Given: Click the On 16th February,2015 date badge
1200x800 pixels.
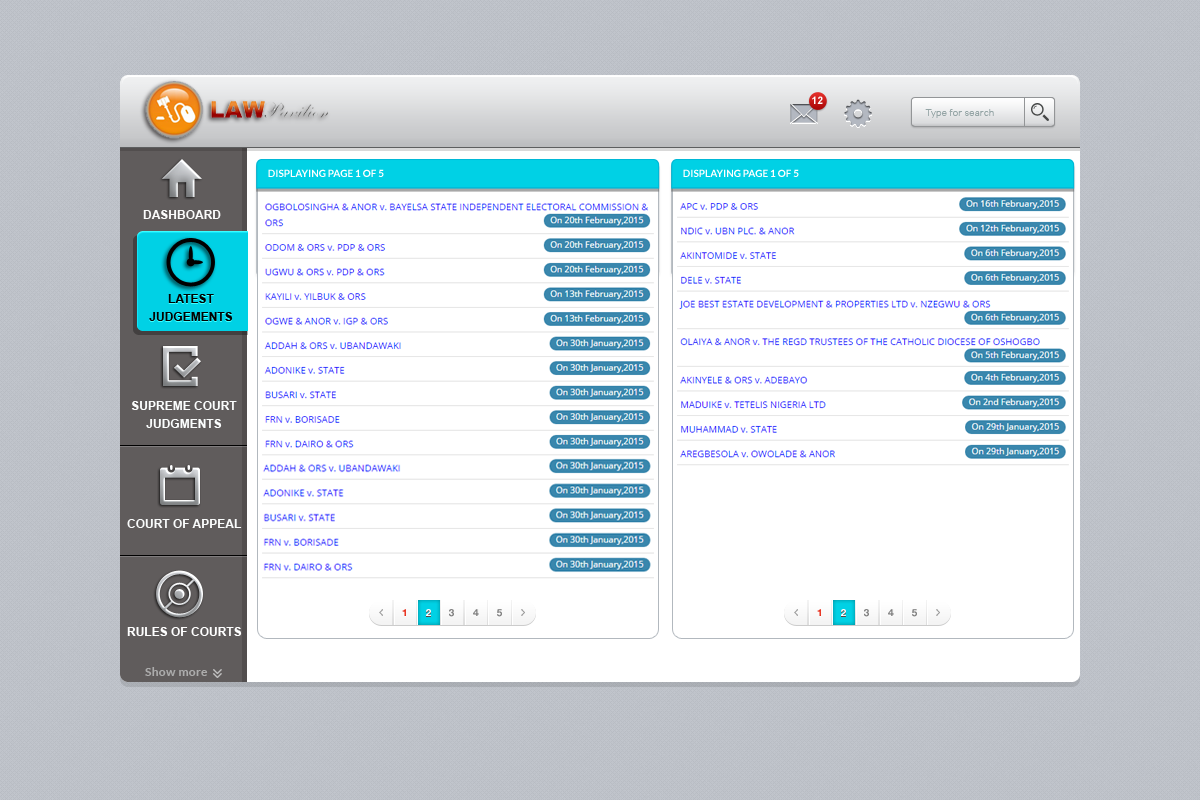Looking at the screenshot, I should (1012, 204).
